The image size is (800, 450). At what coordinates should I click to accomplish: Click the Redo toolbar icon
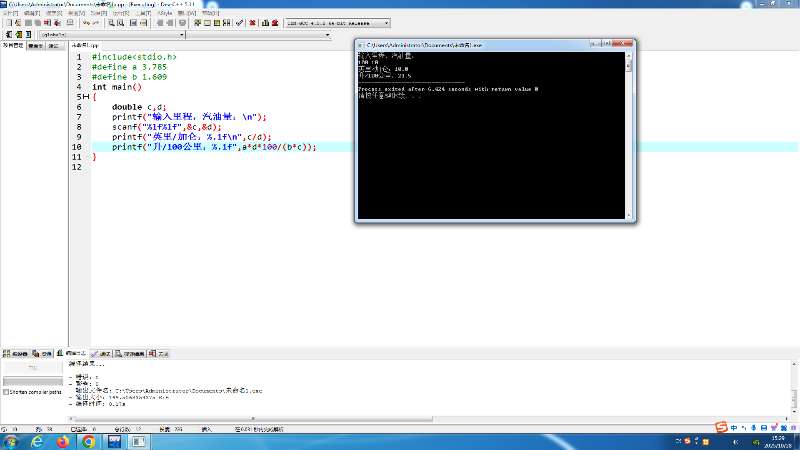(95, 23)
